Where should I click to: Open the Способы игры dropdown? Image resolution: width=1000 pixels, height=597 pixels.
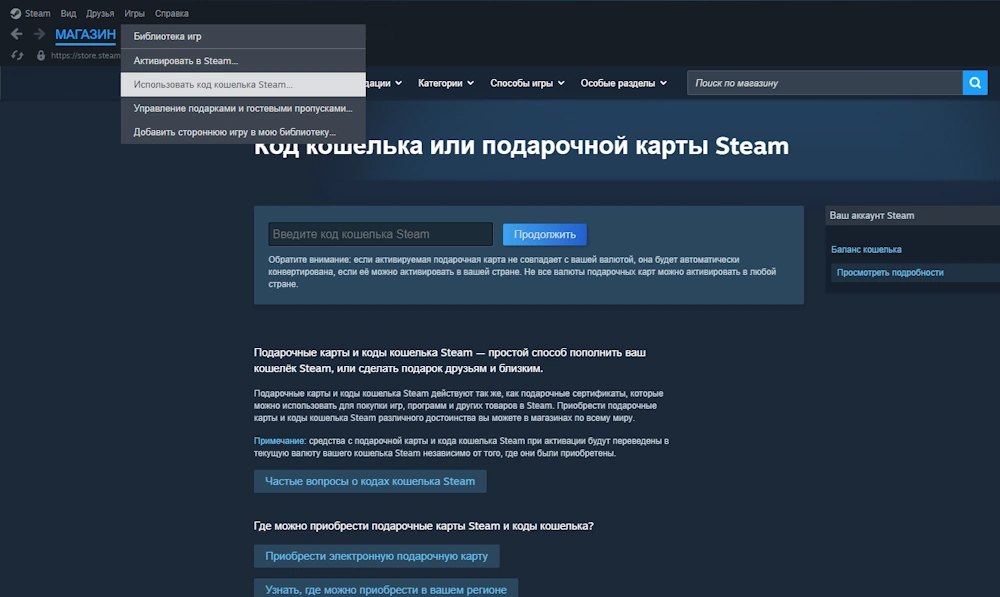527,83
